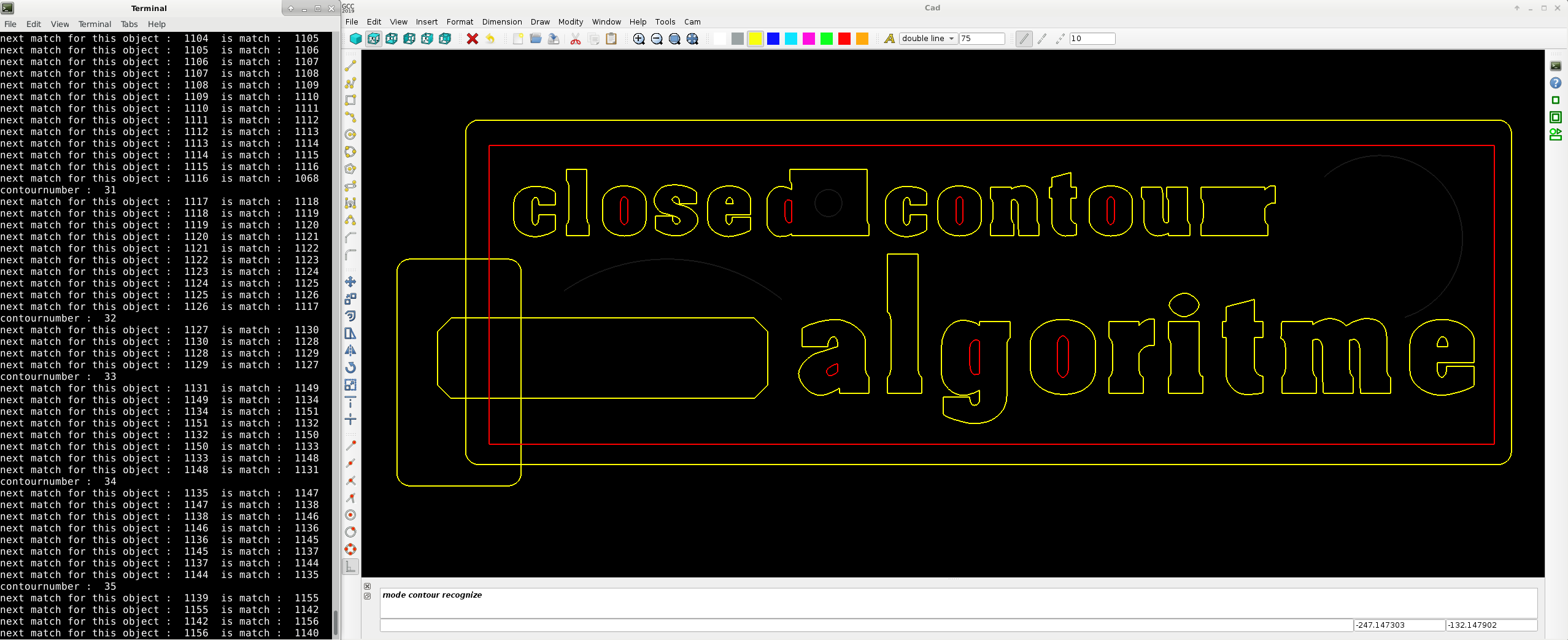This screenshot has width=1568, height=640.
Task: Select the fillet tool
Action: [x=350, y=255]
